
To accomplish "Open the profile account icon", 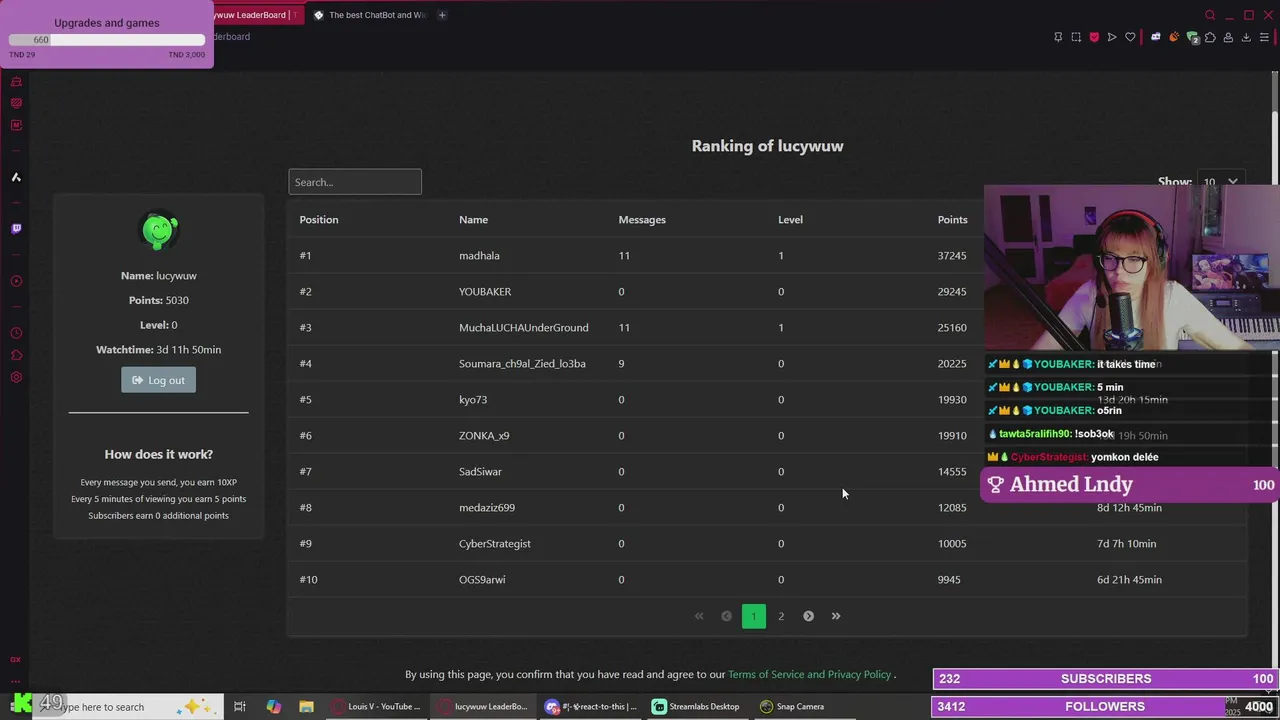I will pos(1228,37).
